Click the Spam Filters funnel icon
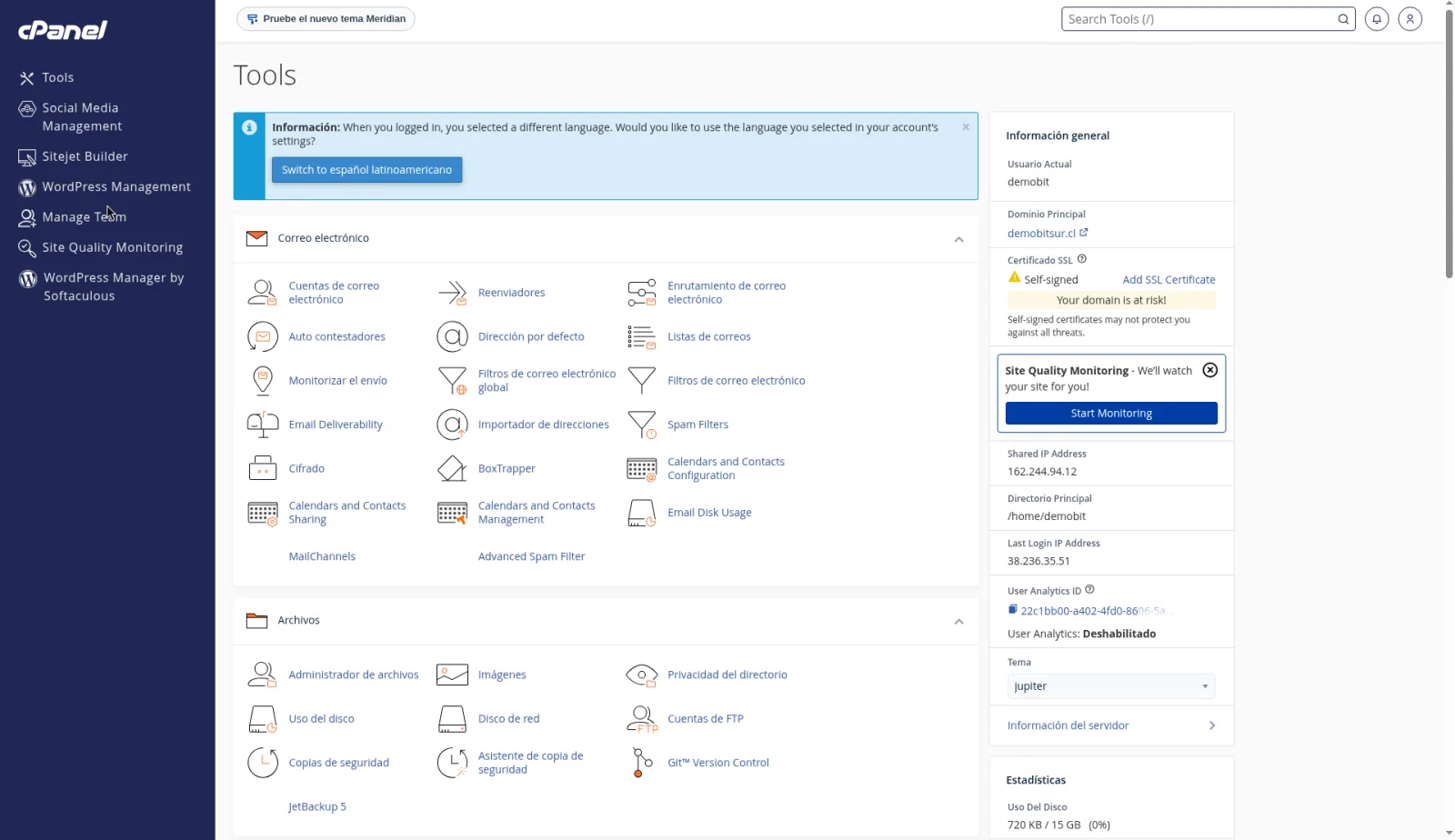Screen dimensions: 1455x840 coord(641,425)
